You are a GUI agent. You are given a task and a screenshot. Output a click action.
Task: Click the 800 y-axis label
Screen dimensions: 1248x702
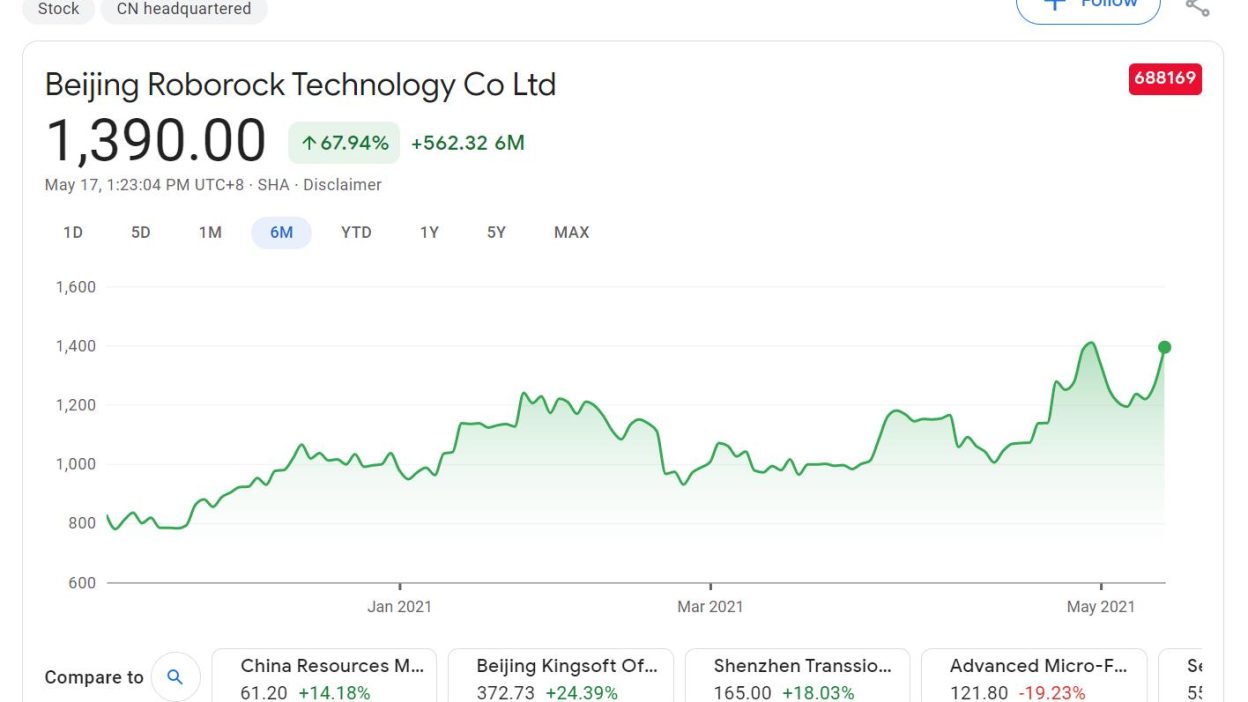(82, 524)
